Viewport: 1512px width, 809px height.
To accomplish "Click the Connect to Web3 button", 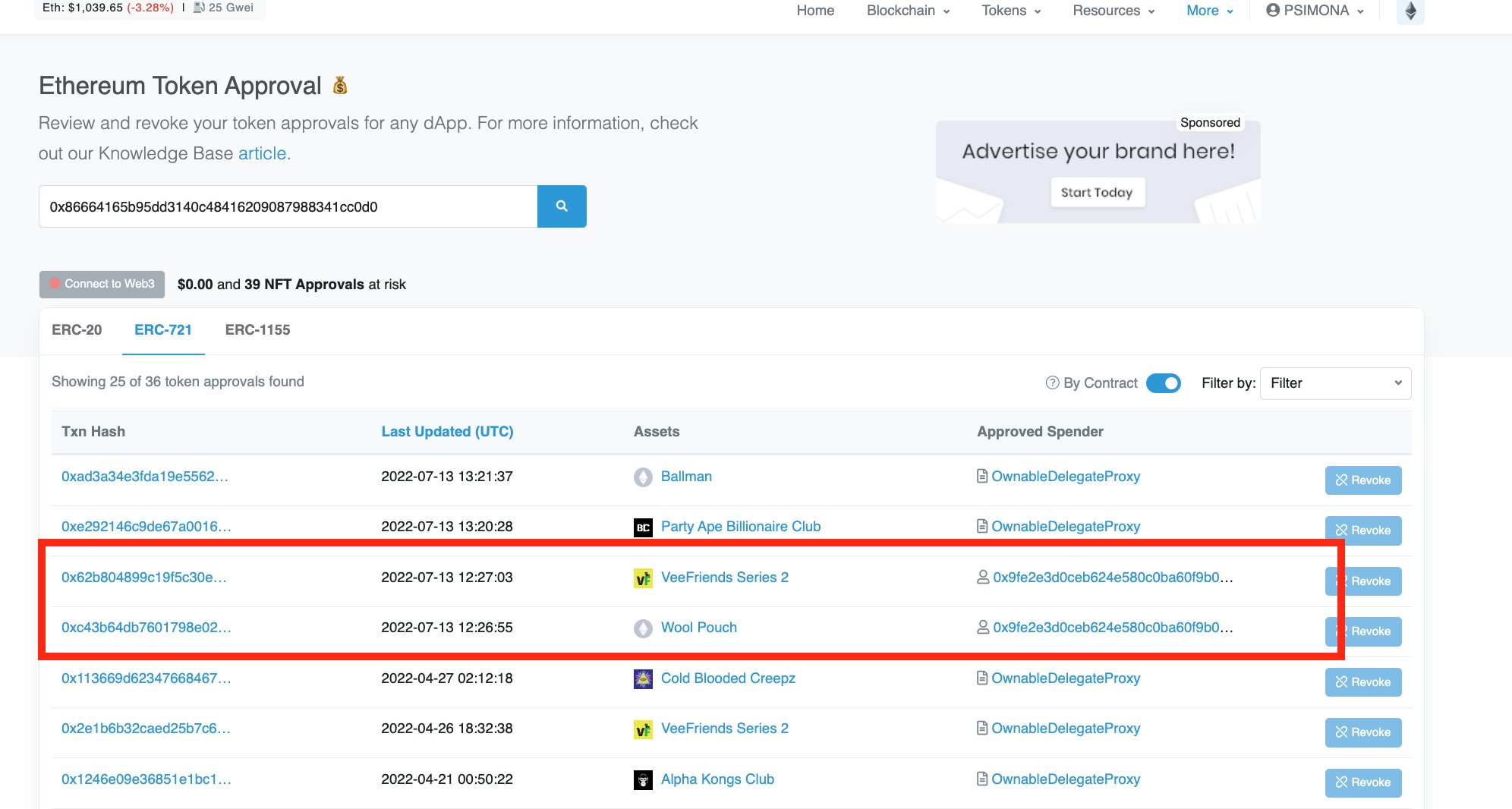I will click(x=102, y=284).
